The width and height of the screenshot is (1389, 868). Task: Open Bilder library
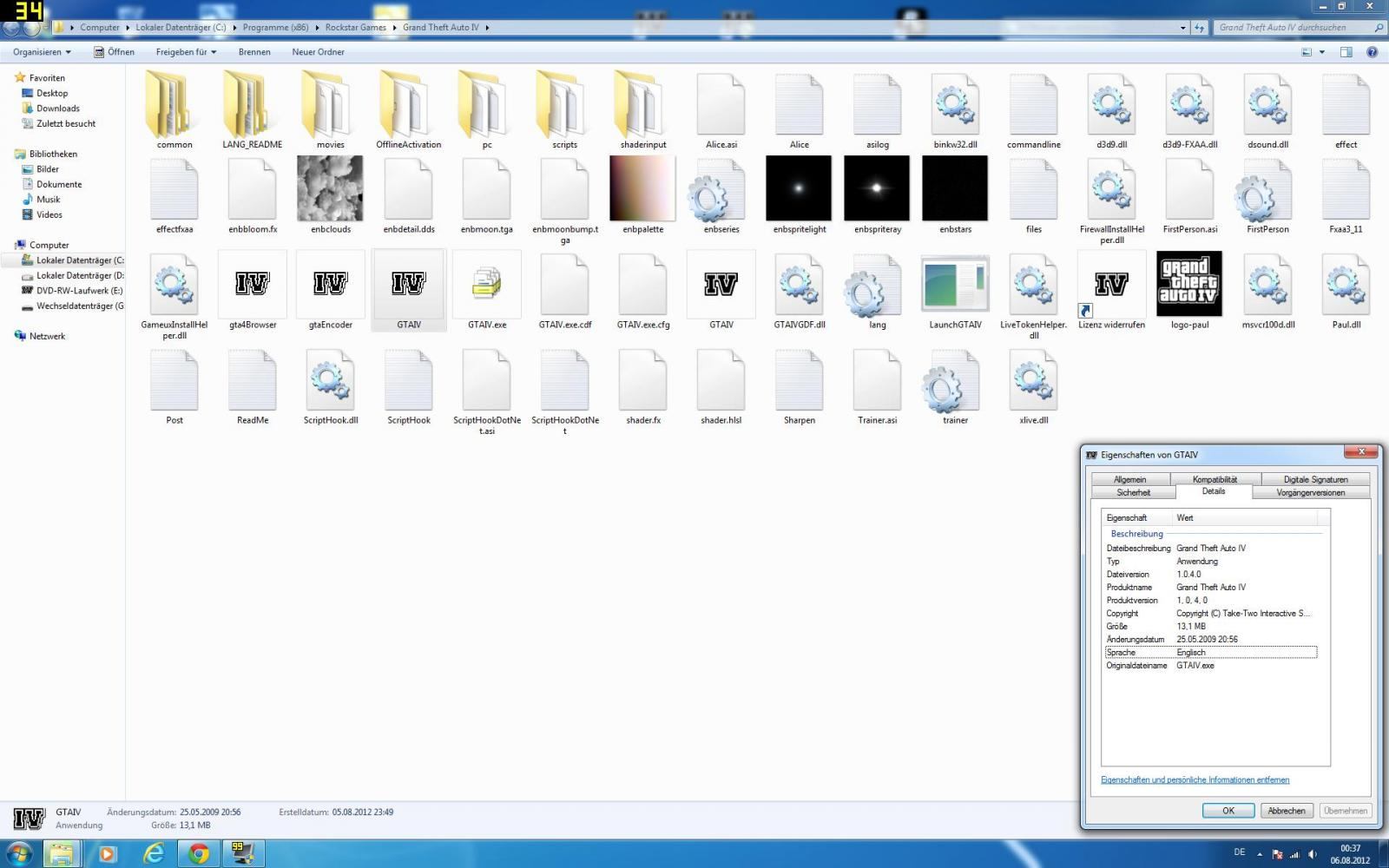click(x=48, y=169)
